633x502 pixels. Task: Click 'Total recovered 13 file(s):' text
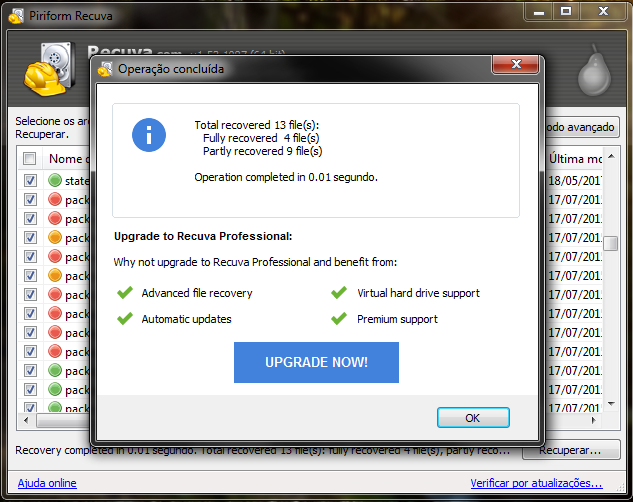[257, 125]
